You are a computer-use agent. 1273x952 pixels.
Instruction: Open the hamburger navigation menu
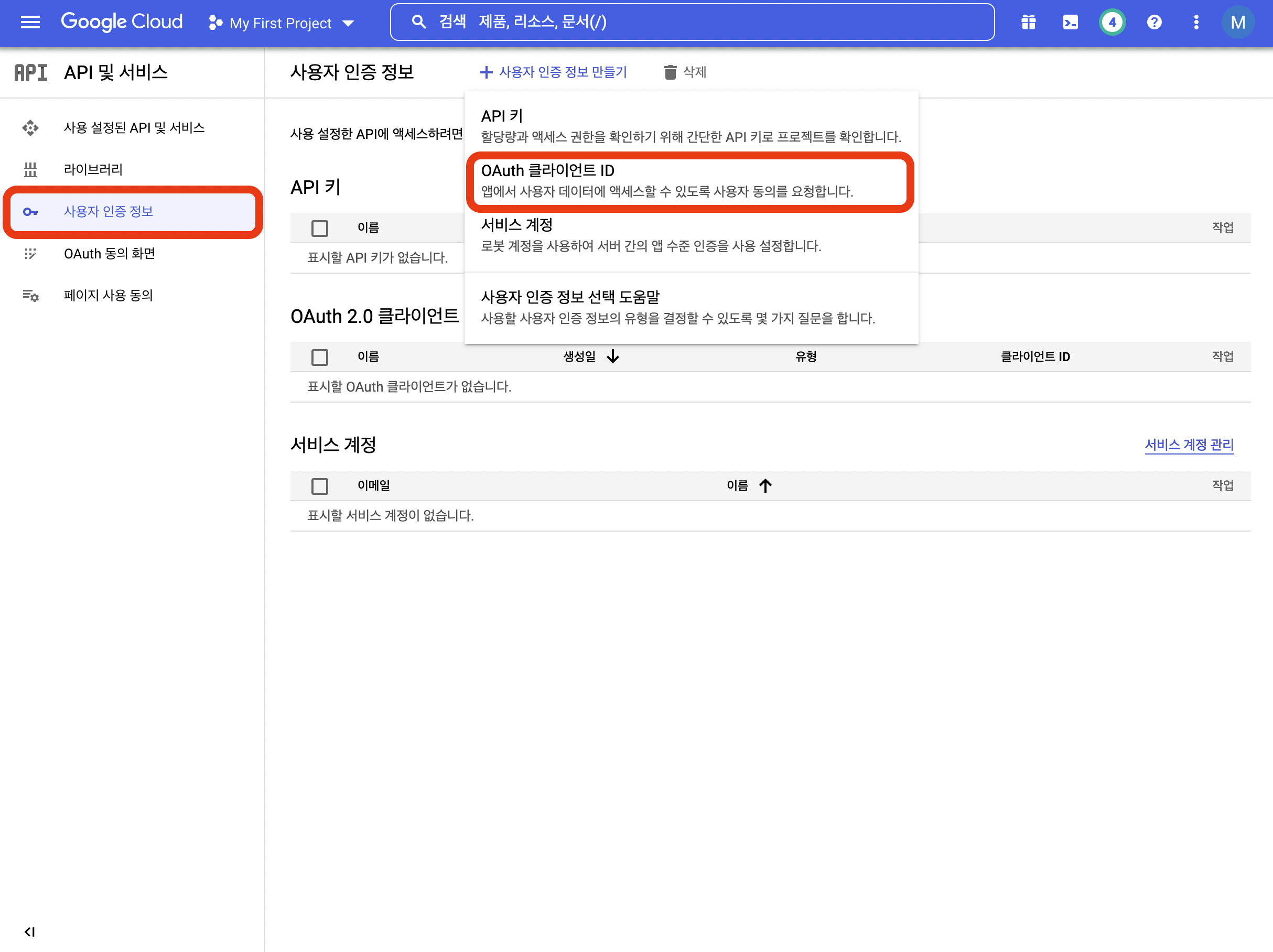click(30, 23)
